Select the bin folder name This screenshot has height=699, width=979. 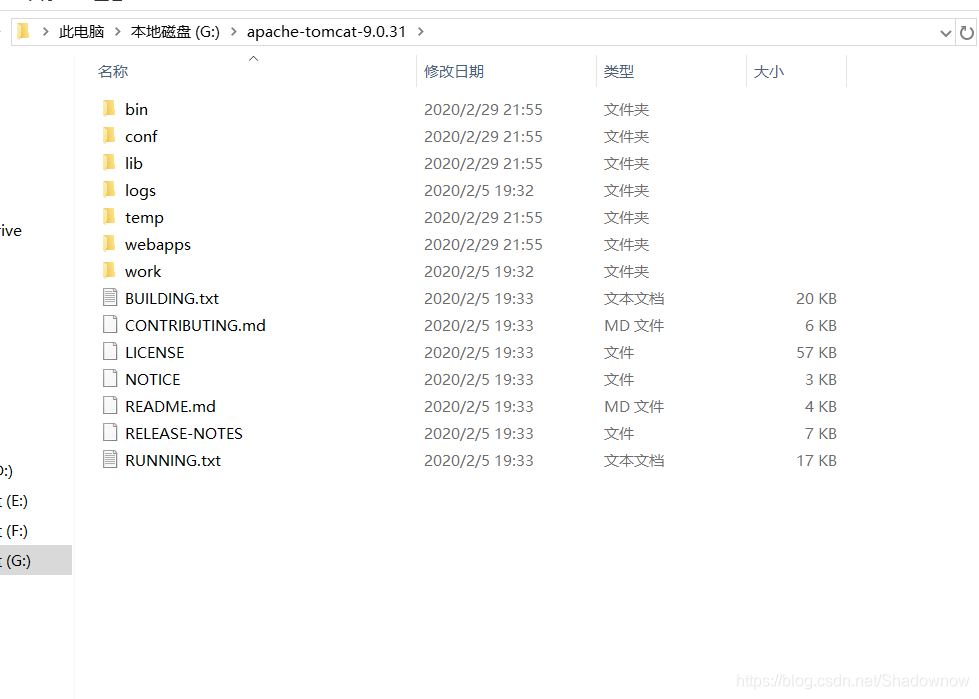[136, 109]
